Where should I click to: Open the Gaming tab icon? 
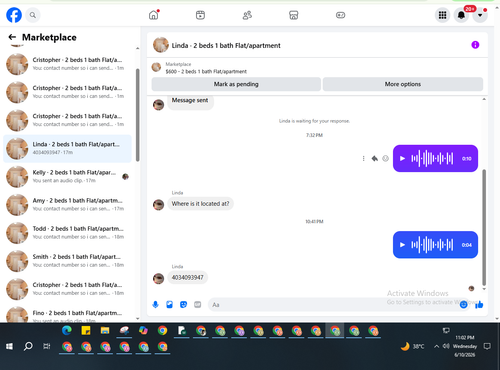(x=340, y=15)
